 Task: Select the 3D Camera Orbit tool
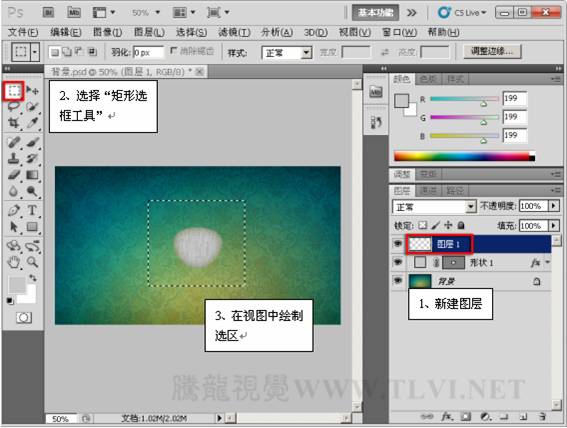[x=33, y=246]
